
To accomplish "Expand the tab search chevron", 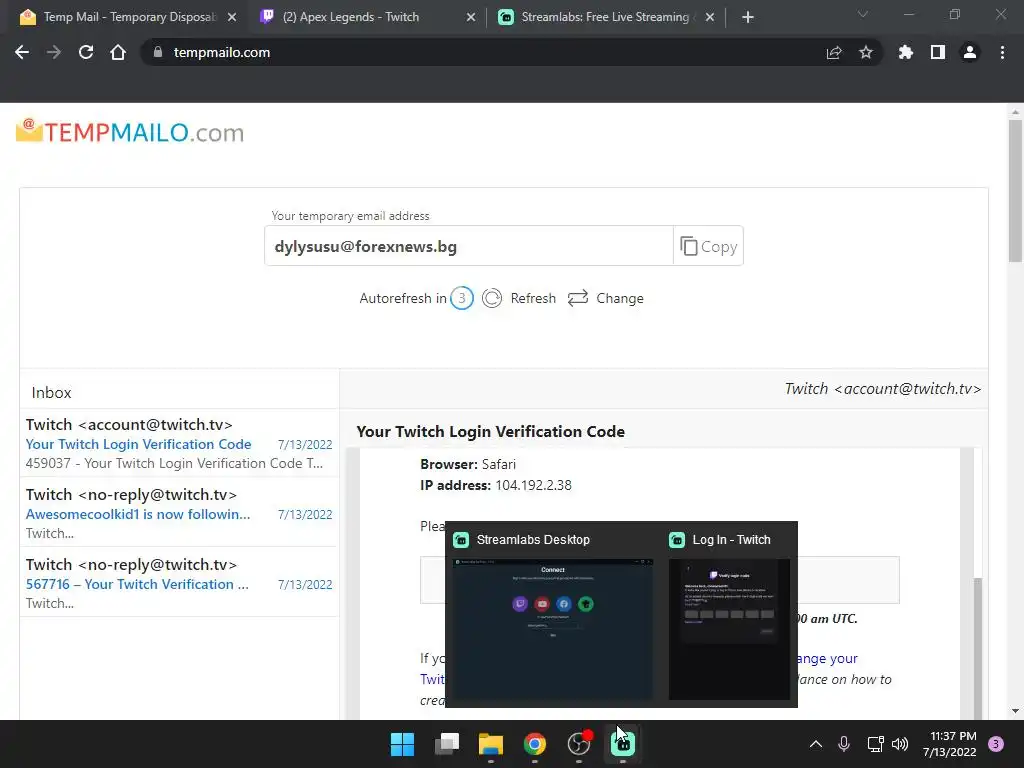I will point(863,14).
